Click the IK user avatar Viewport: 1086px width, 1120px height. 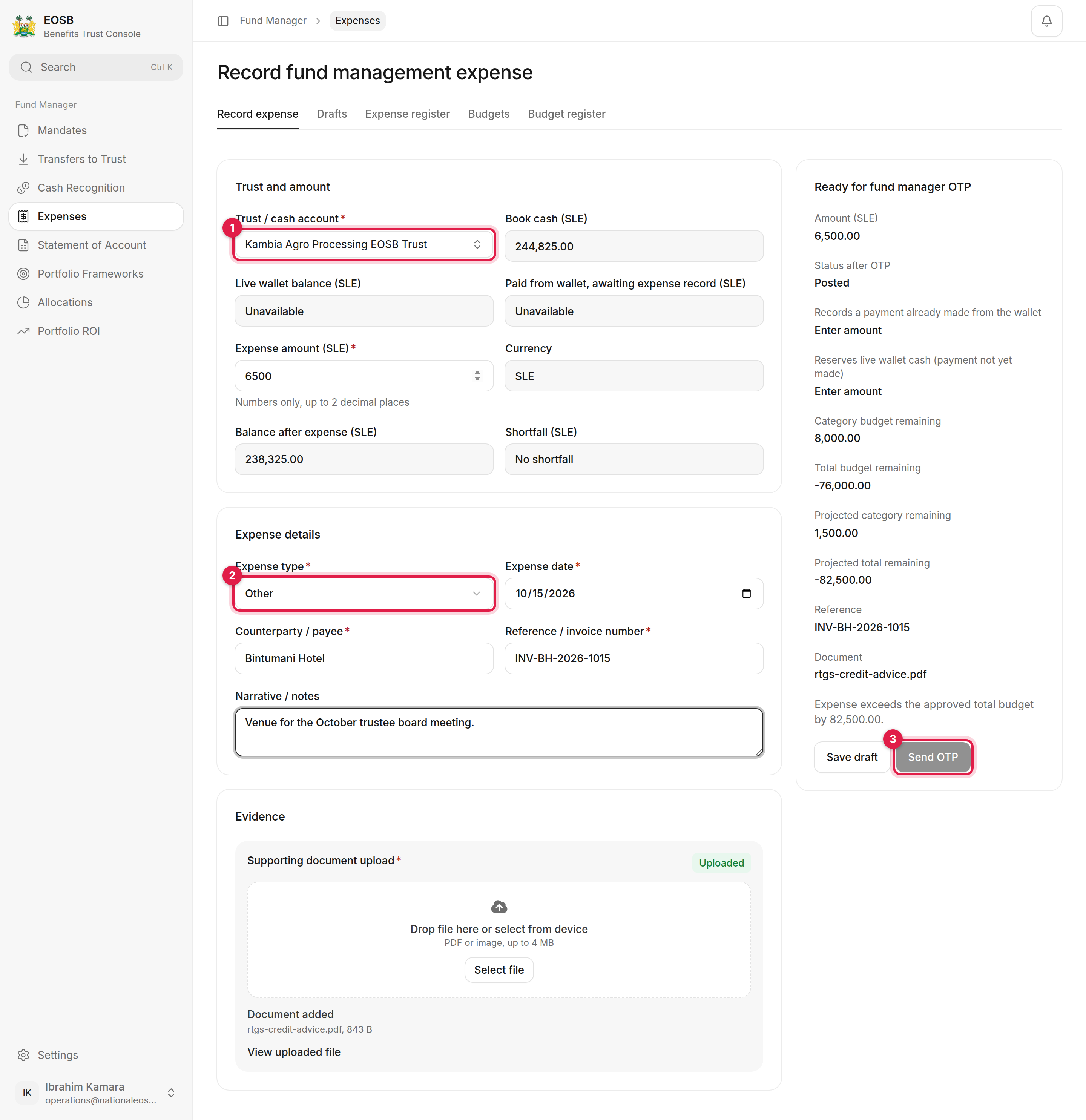coord(27,1092)
